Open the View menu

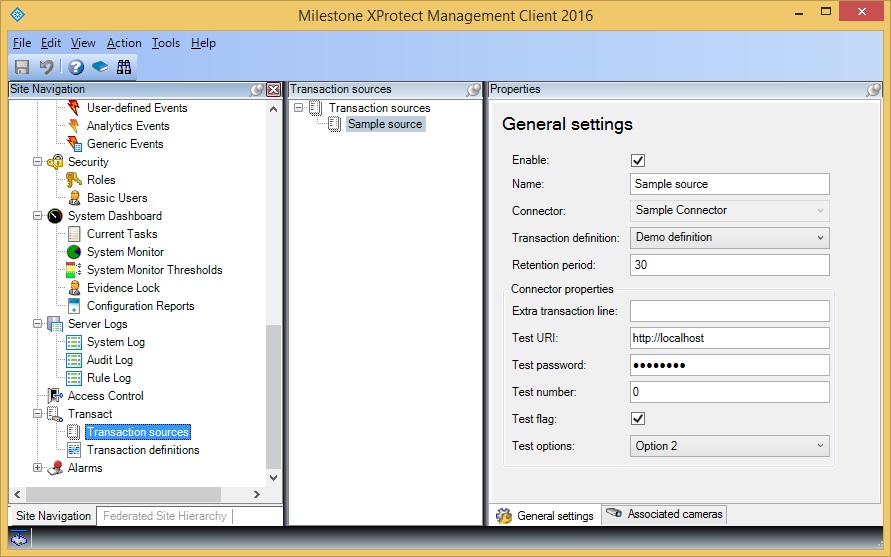[83, 43]
